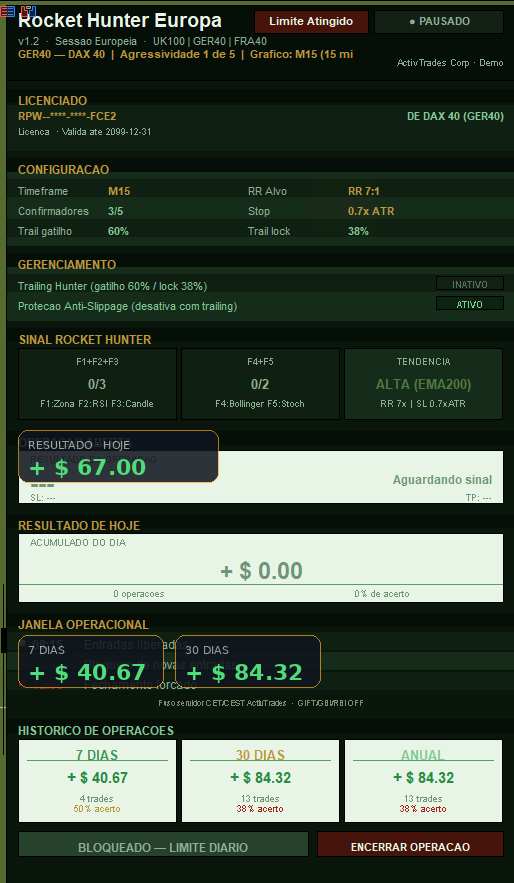Click the Timeframe value M15

(x=119, y=191)
